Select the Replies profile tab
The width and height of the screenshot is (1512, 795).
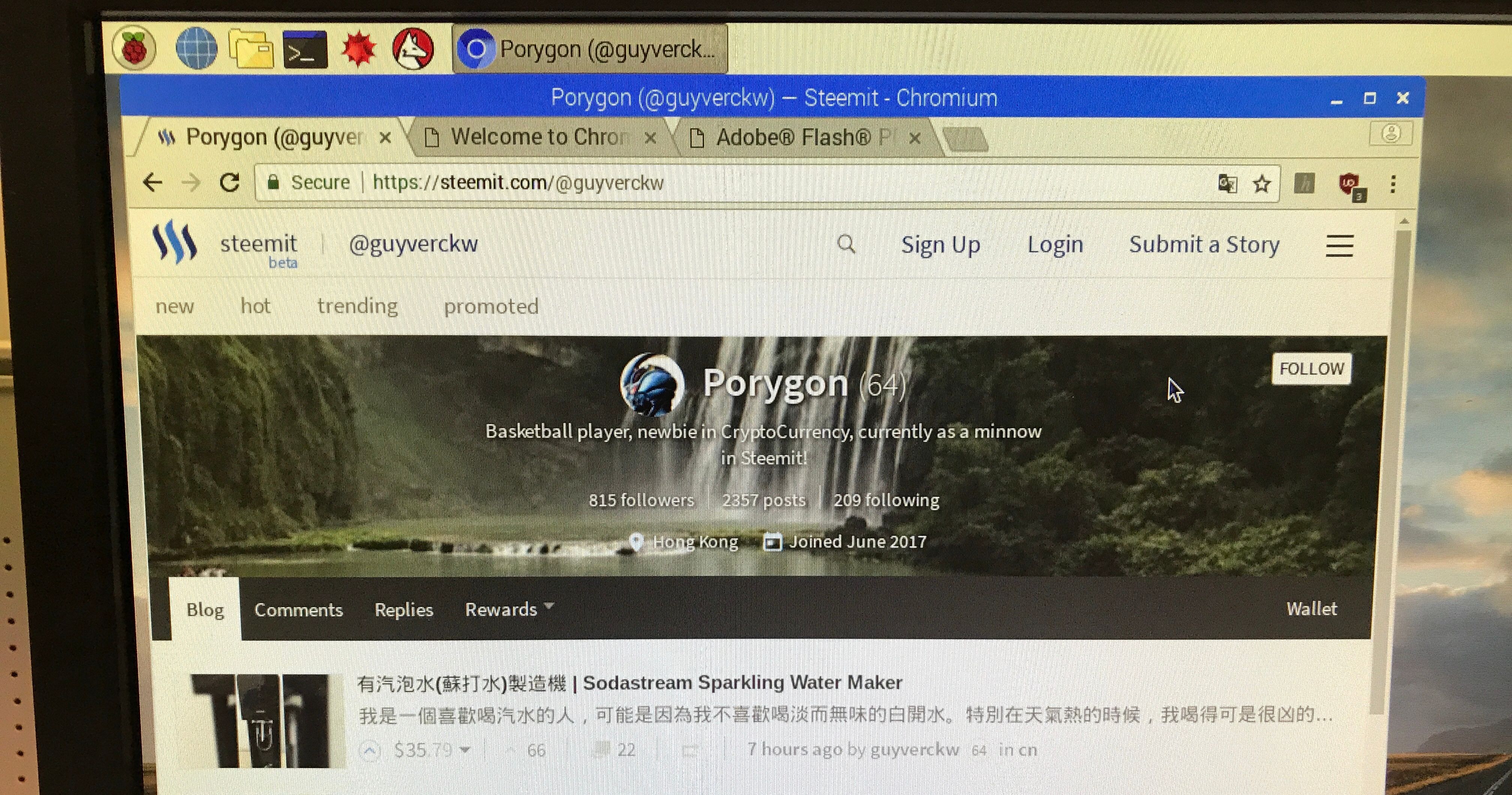404,610
